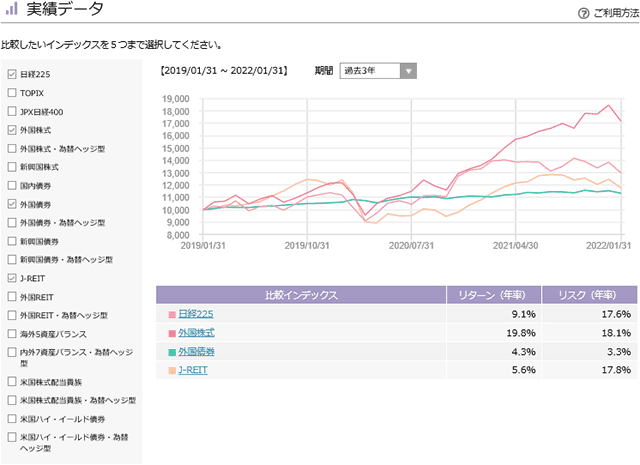The height and width of the screenshot is (465, 640).
Task: Click the 3.3% risk value for 外国債券
Action: 619,352
